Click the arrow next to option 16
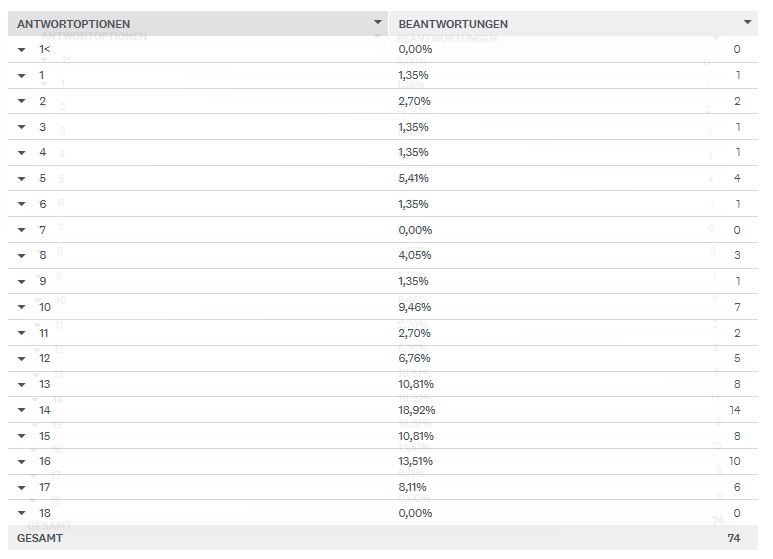Screen dimensions: 773x559 tap(22, 461)
